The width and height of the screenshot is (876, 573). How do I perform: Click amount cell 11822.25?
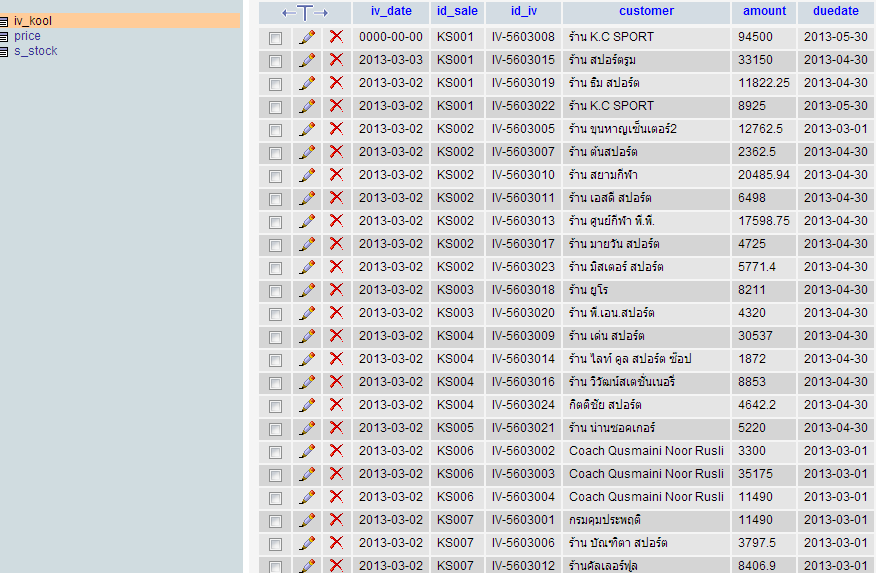pyautogui.click(x=764, y=83)
